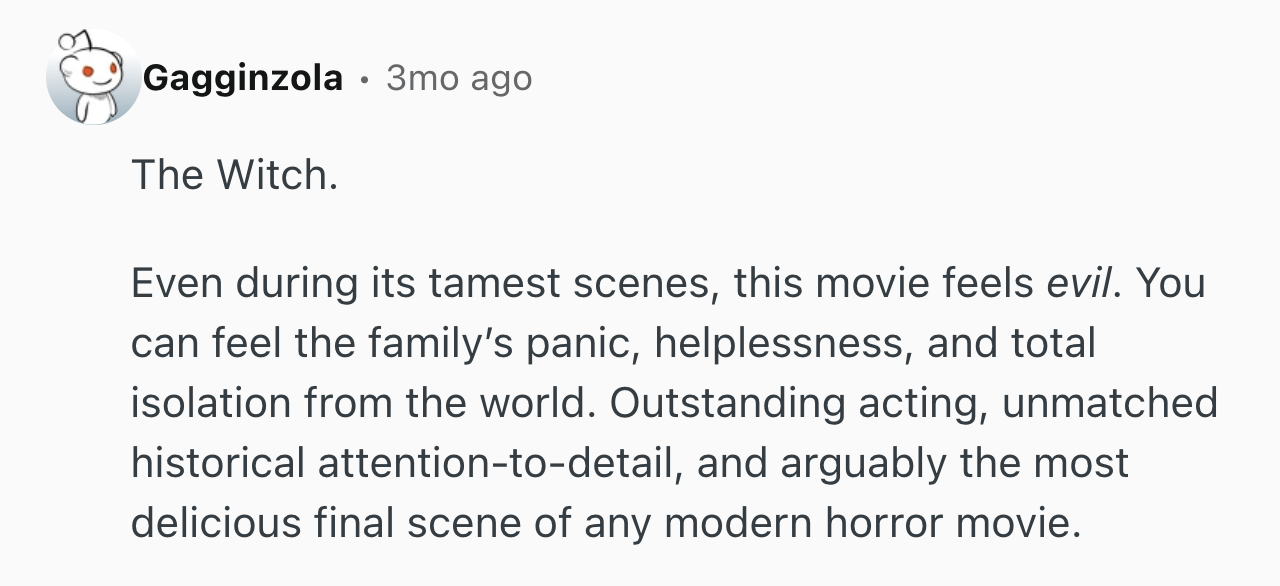Click the separator dot before the timestamp
The image size is (1280, 586).
click(x=365, y=78)
